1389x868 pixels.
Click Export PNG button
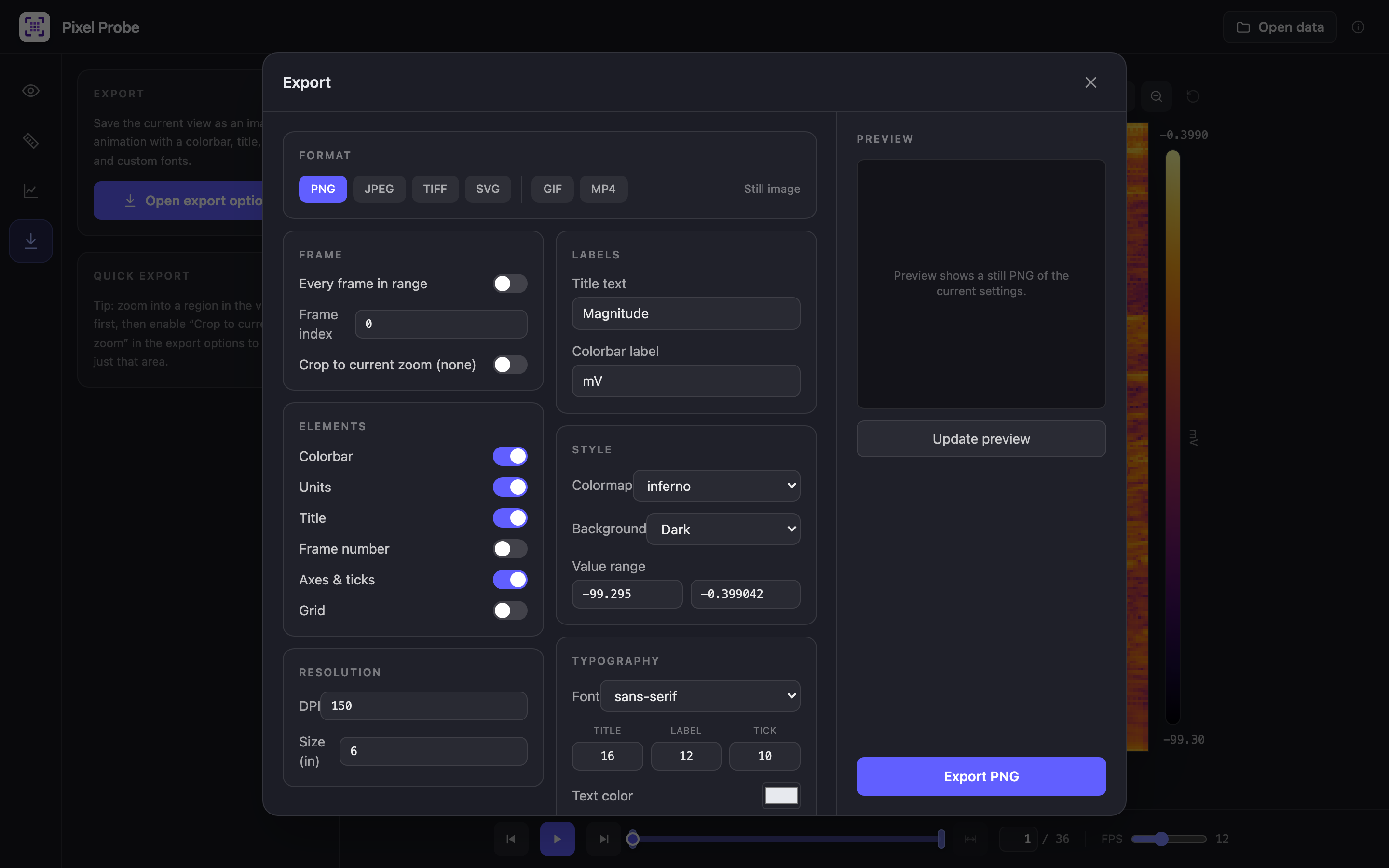coord(981,776)
